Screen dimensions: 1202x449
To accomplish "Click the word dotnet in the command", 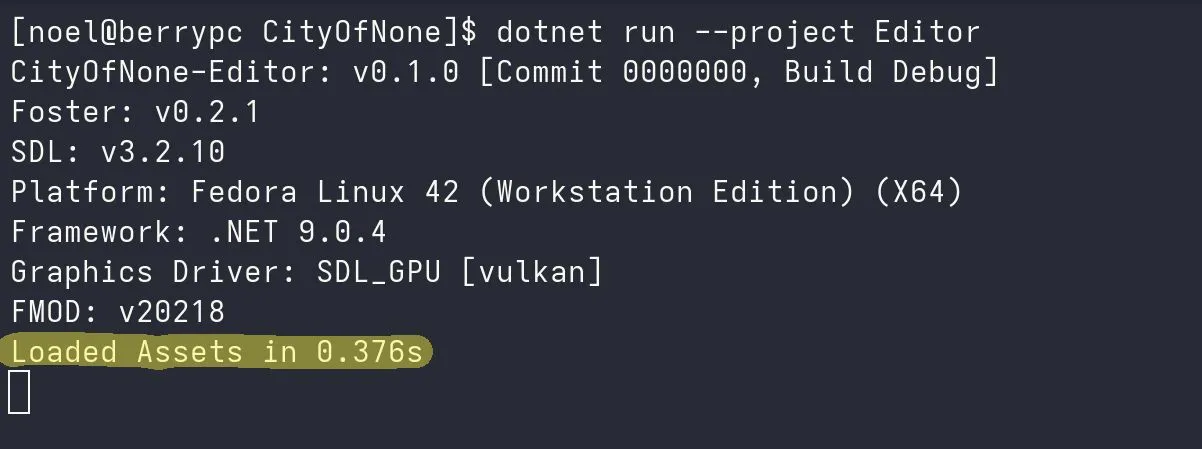I will point(549,32).
